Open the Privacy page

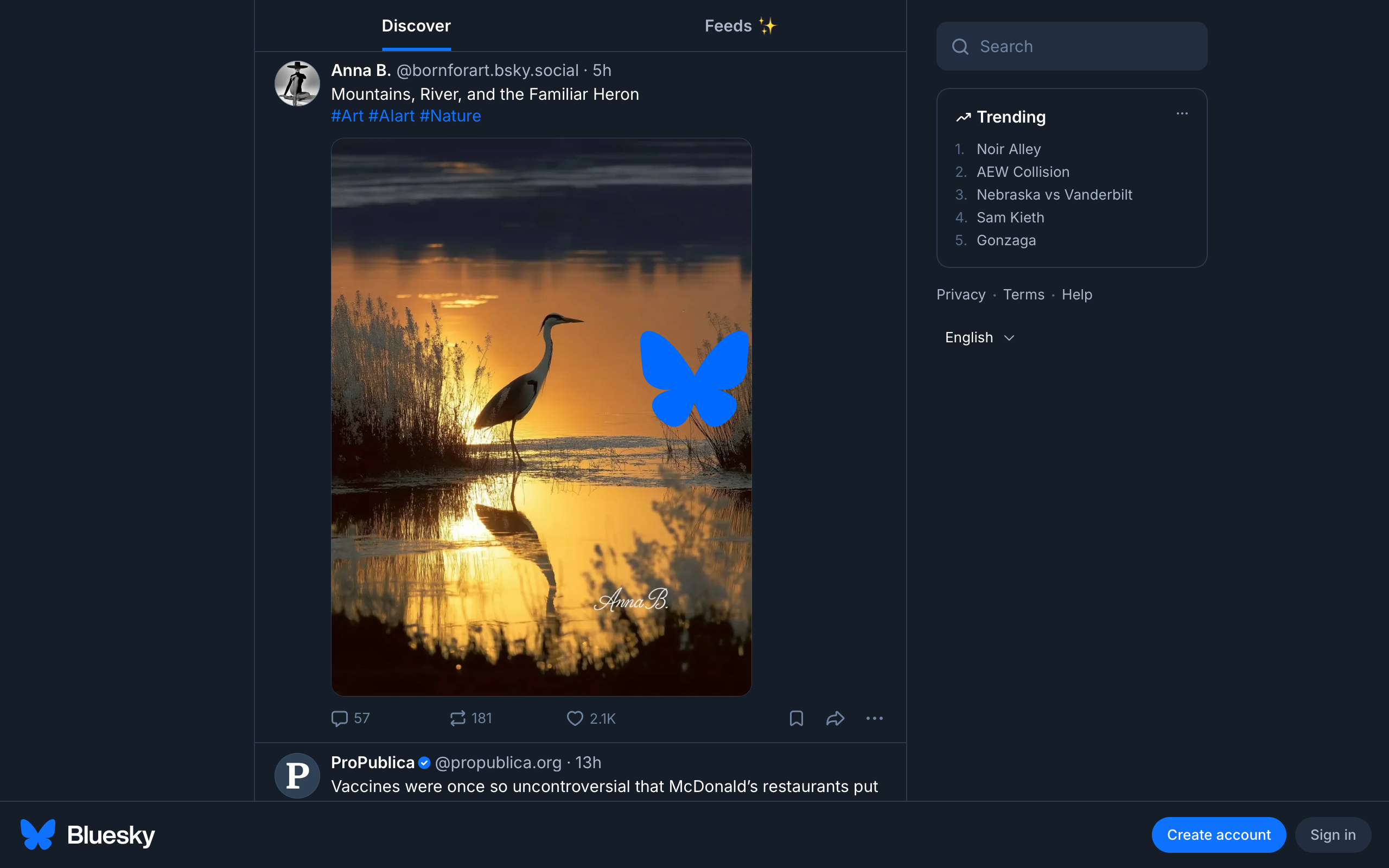click(960, 294)
